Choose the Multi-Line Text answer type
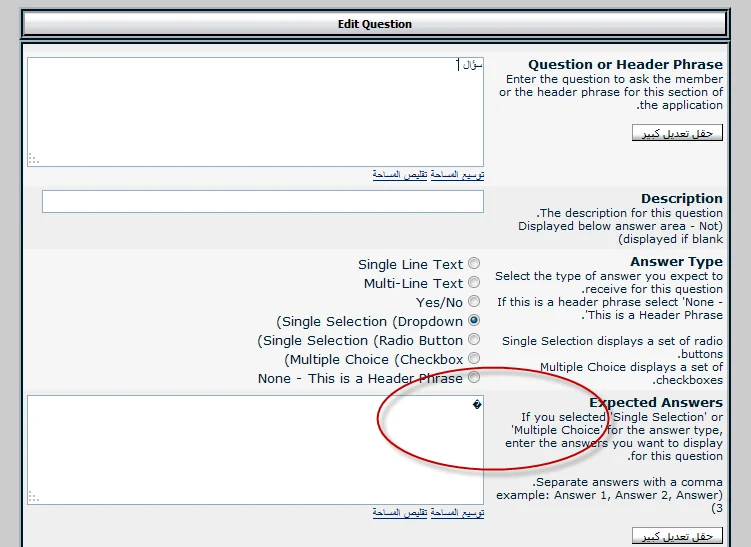Viewport: 751px width, 547px height. pyautogui.click(x=474, y=283)
